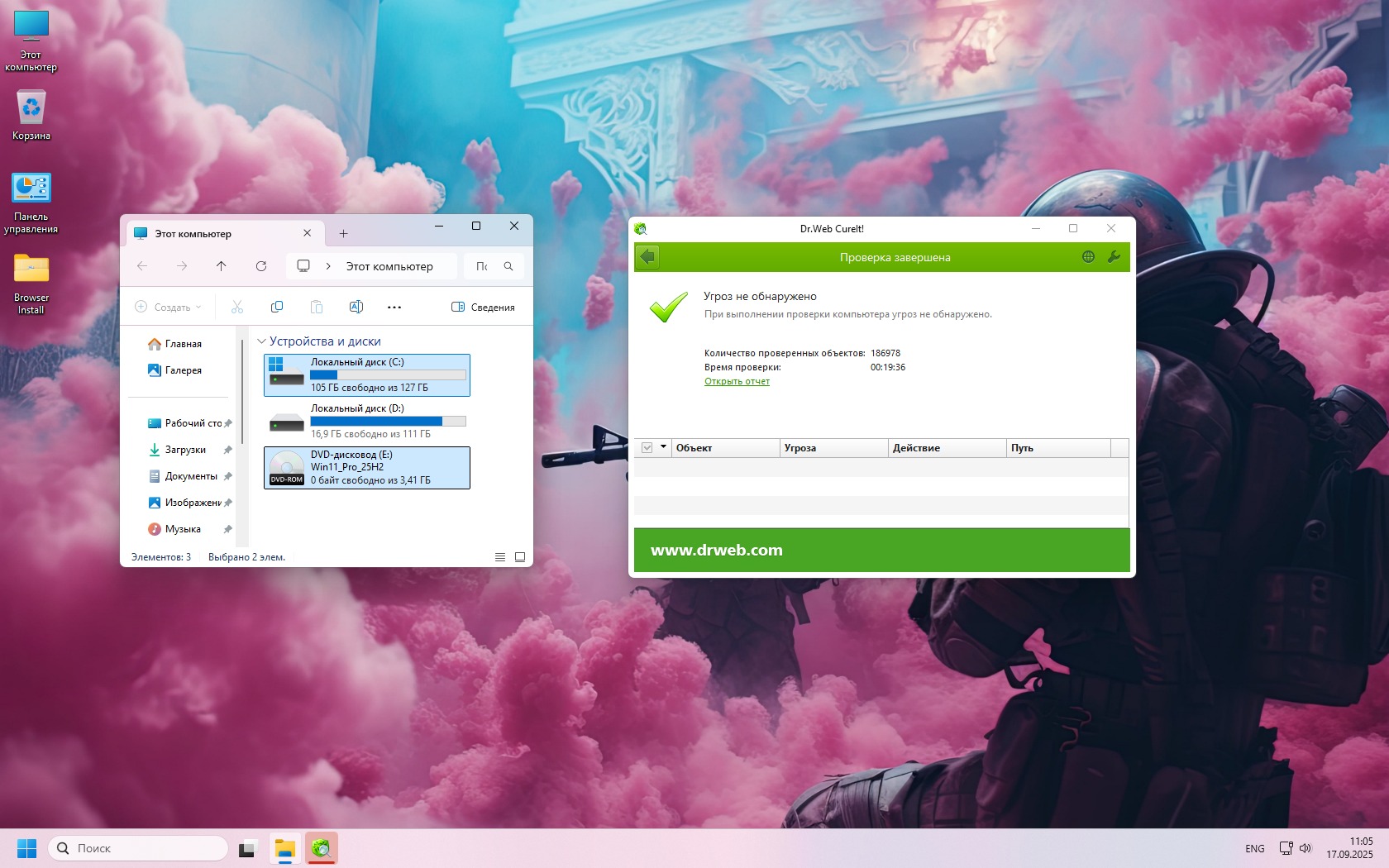This screenshot has width=1389, height=868.
Task: Open the volume control in system tray
Action: pyautogui.click(x=1305, y=848)
